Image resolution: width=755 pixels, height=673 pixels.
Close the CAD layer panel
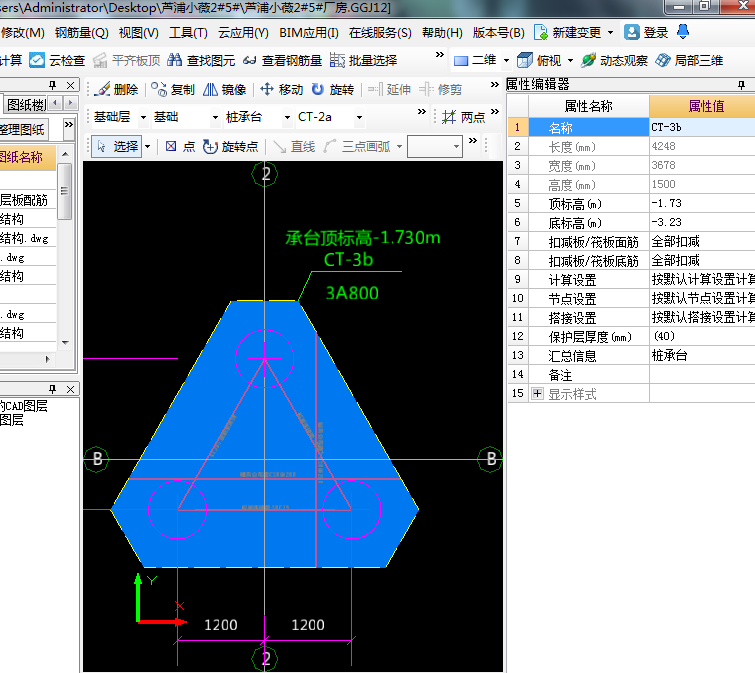pos(71,389)
